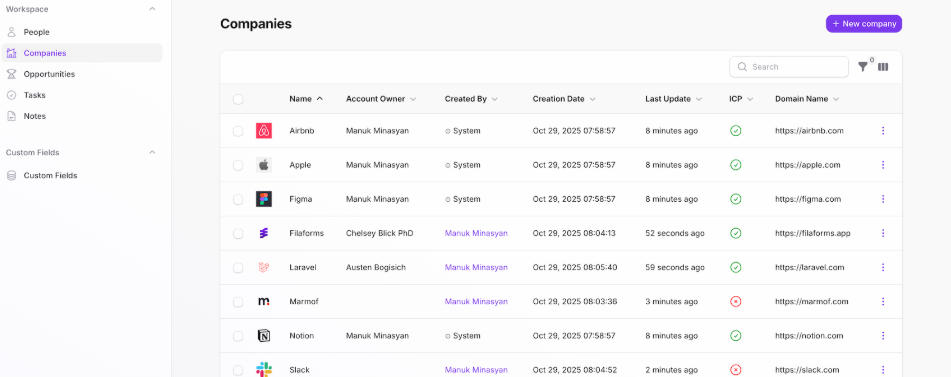Click green ICP check icon for Figma
The height and width of the screenshot is (377, 951).
coord(736,199)
